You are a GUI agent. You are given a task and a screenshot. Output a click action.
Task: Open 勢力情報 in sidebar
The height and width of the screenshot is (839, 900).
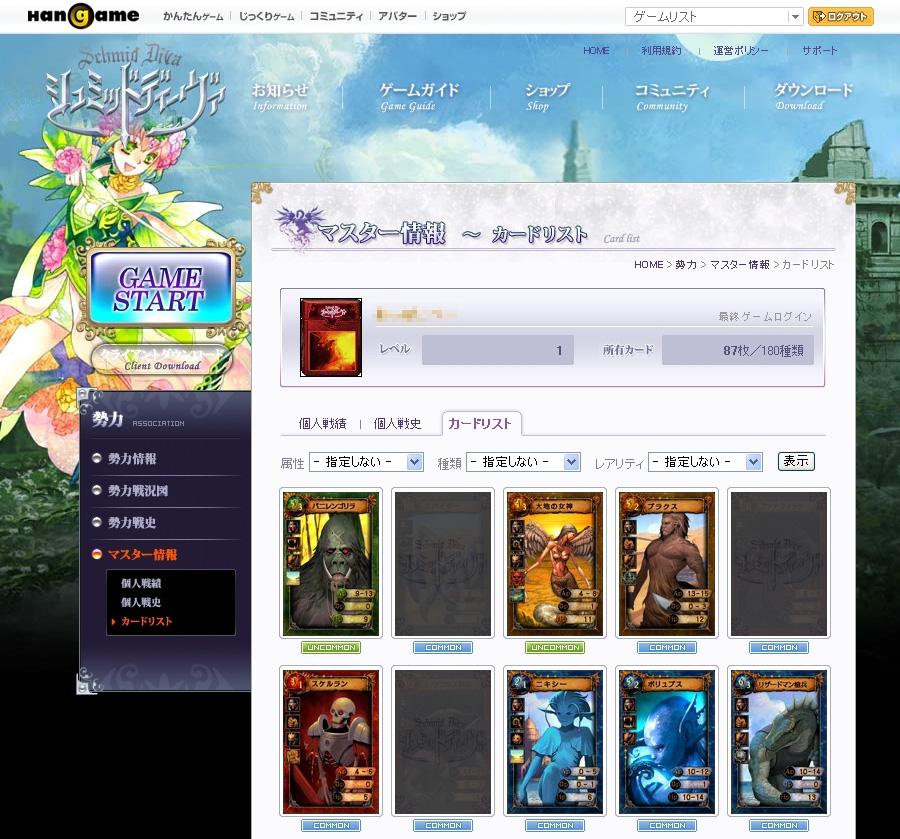[x=132, y=459]
